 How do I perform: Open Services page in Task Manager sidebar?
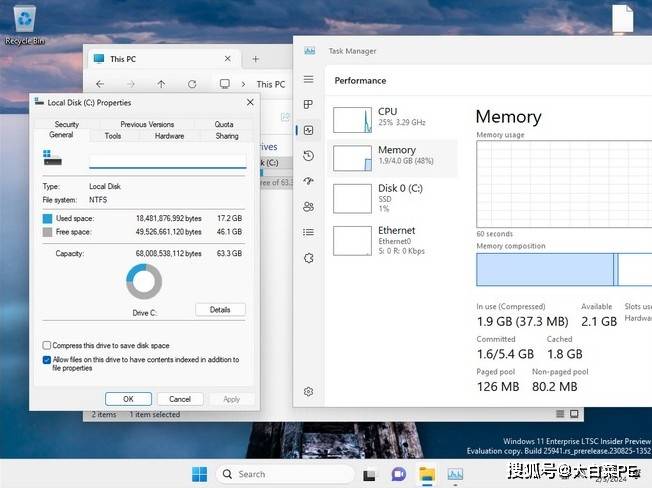[x=309, y=258]
